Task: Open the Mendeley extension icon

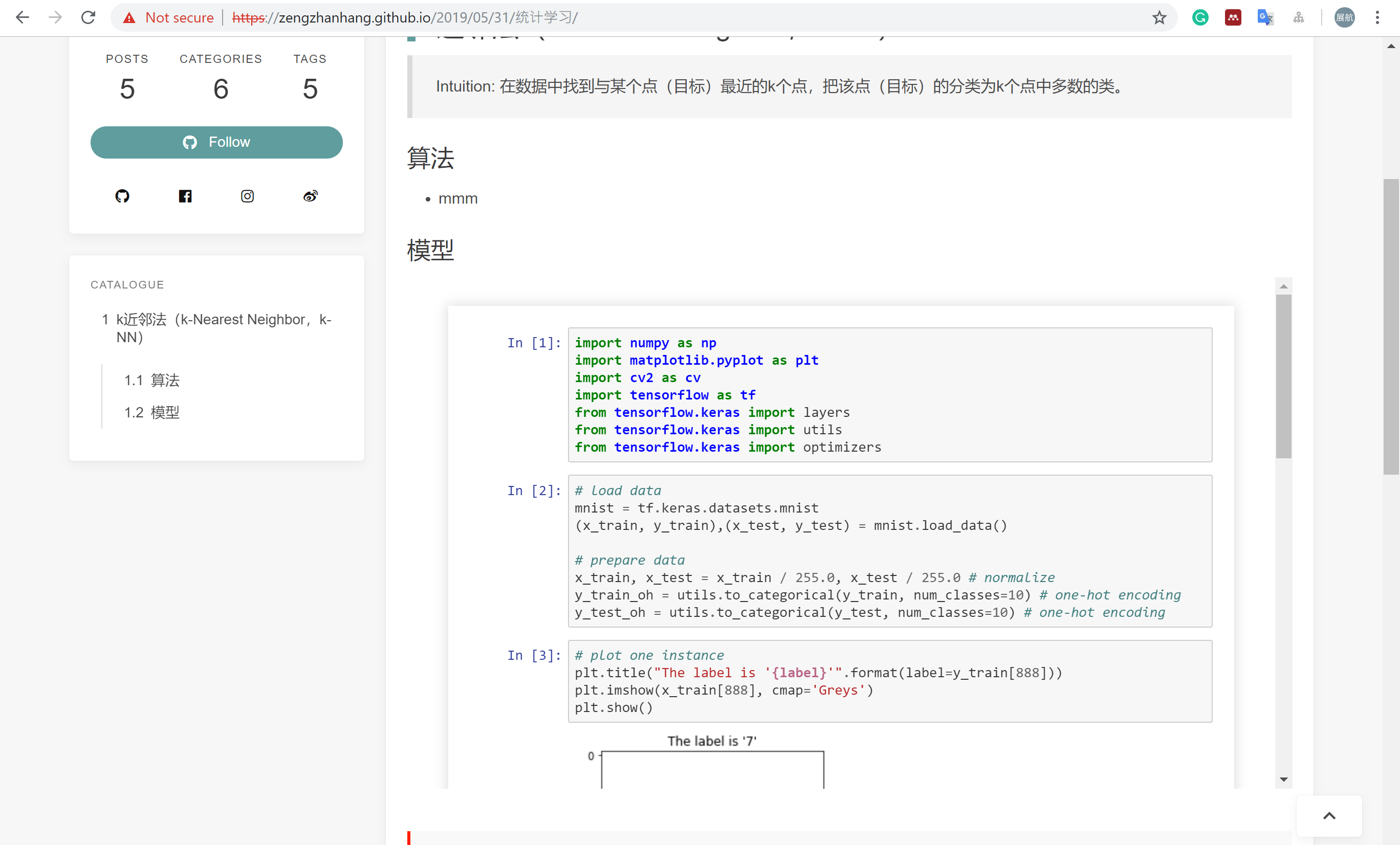Action: [x=1232, y=17]
